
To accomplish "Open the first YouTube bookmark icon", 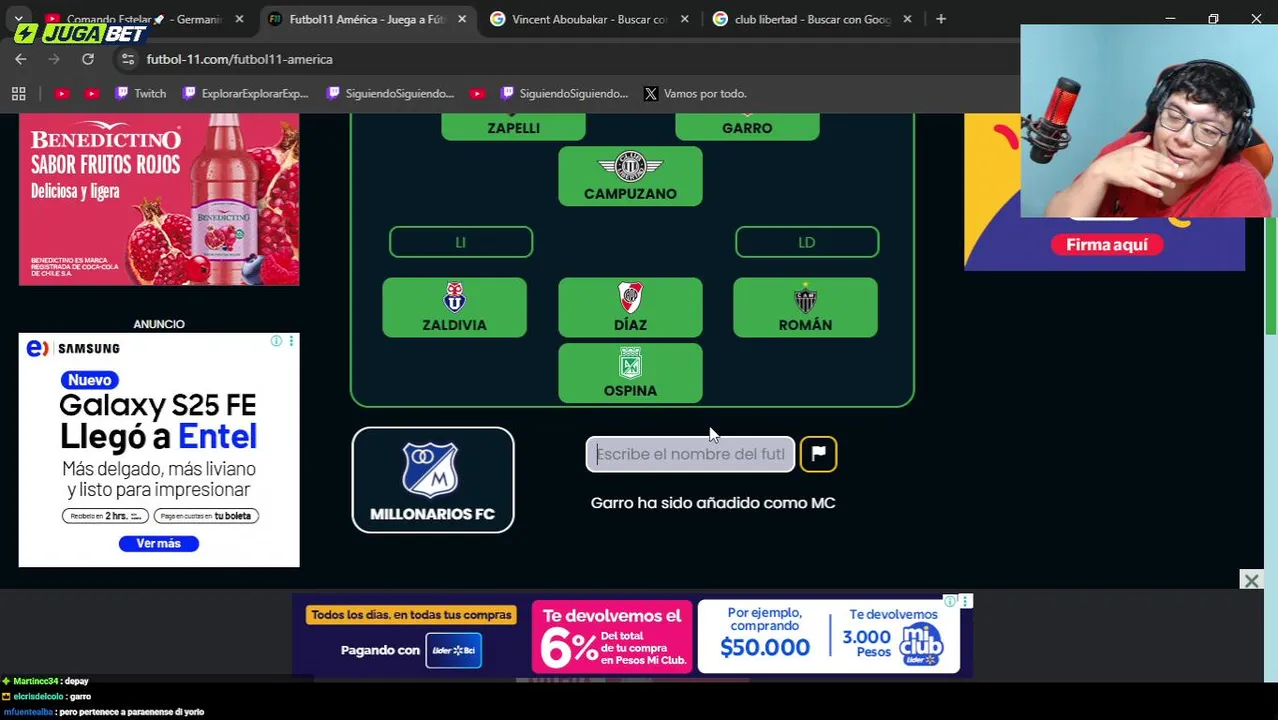I will (61, 93).
